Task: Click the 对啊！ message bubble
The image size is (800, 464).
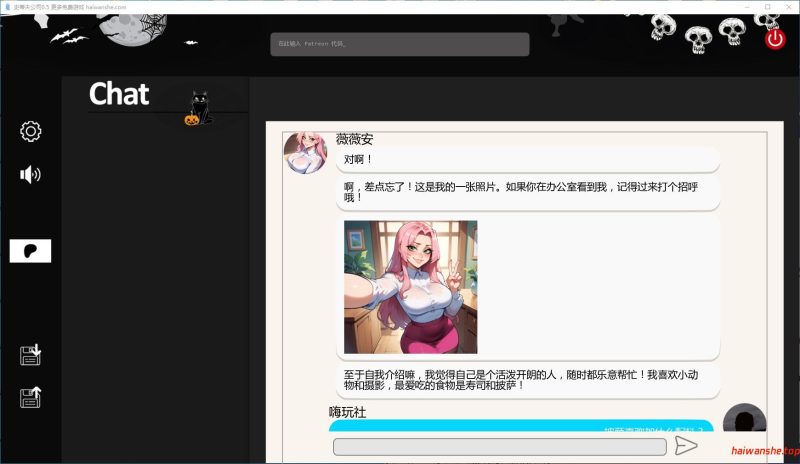Action: pyautogui.click(x=528, y=160)
